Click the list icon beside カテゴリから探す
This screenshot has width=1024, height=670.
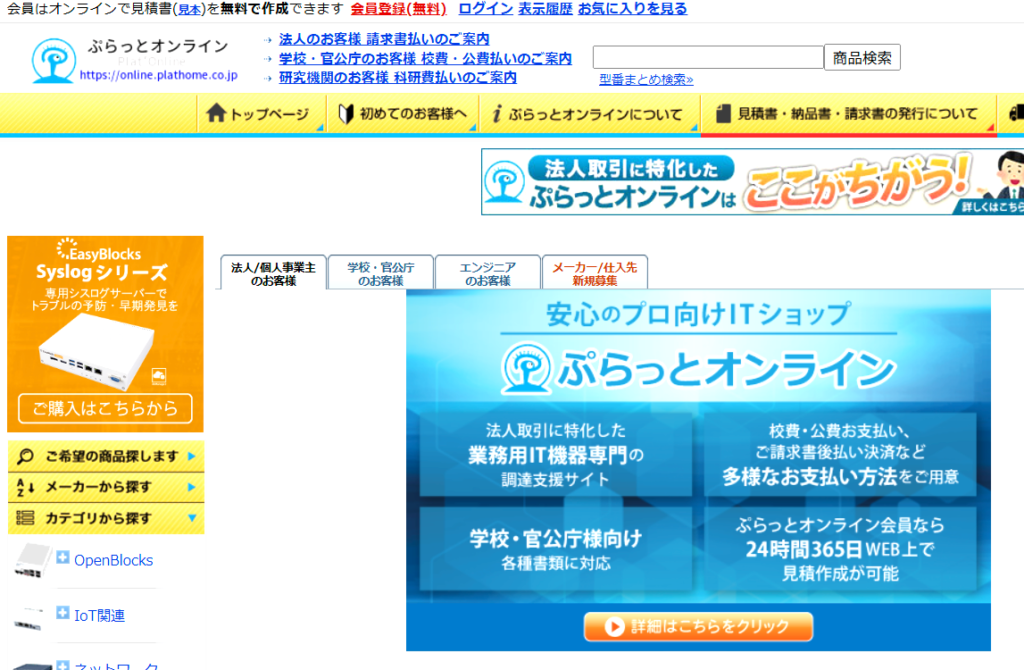25,518
